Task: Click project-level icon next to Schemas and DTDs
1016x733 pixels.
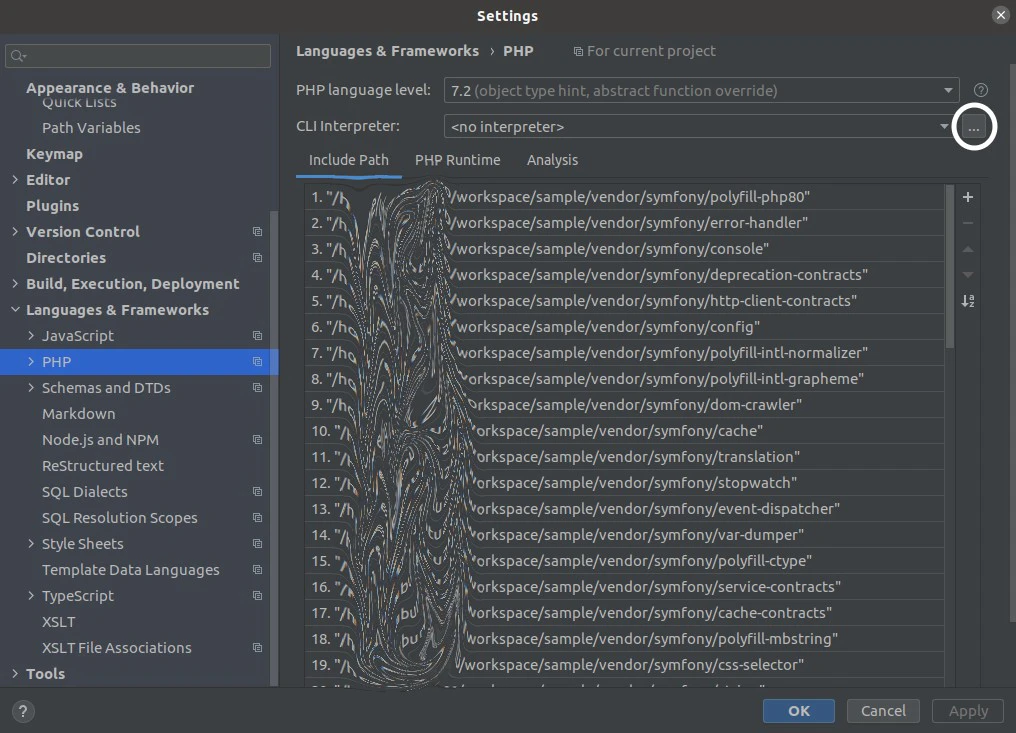Action: tap(257, 388)
